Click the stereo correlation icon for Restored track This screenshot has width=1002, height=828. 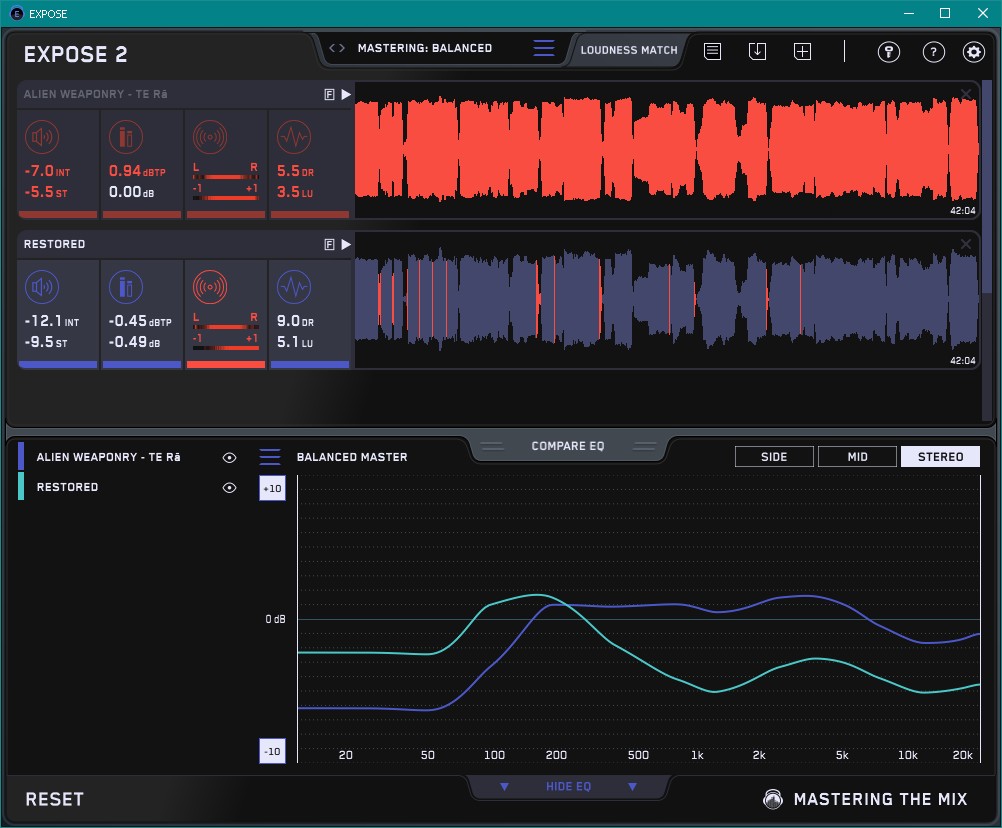pyautogui.click(x=210, y=289)
